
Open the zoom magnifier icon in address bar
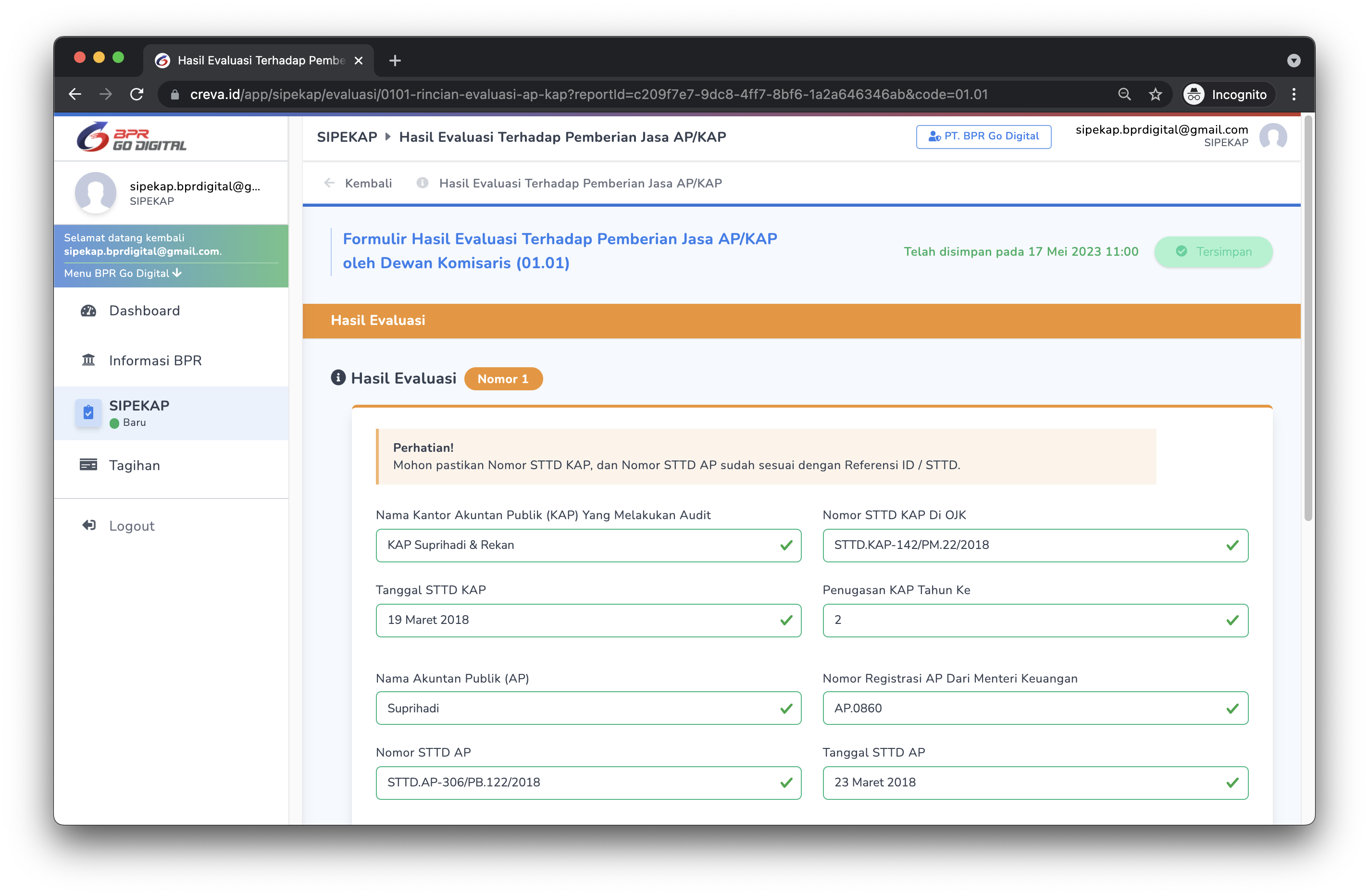coord(1124,94)
